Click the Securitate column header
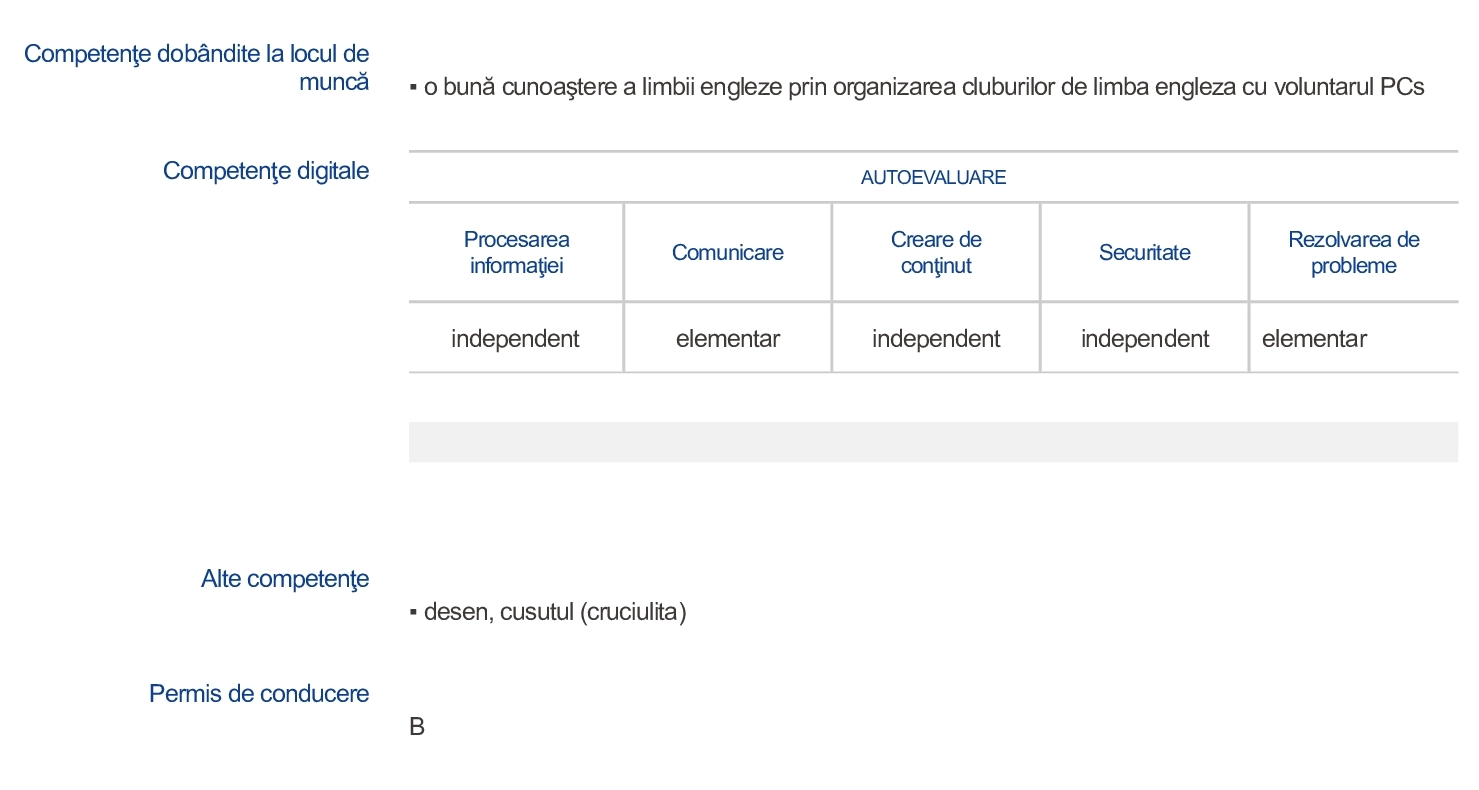This screenshot has width=1479, height=790. click(1144, 253)
